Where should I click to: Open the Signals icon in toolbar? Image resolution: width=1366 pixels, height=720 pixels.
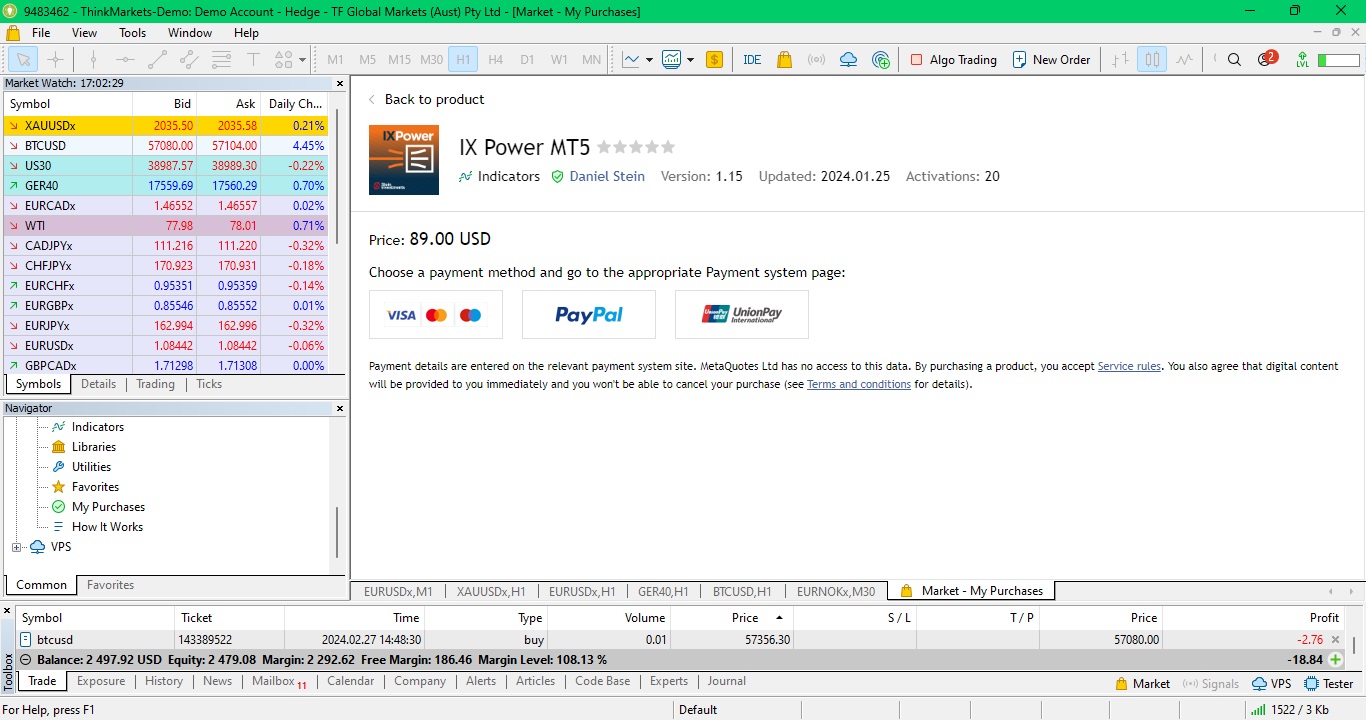816,60
